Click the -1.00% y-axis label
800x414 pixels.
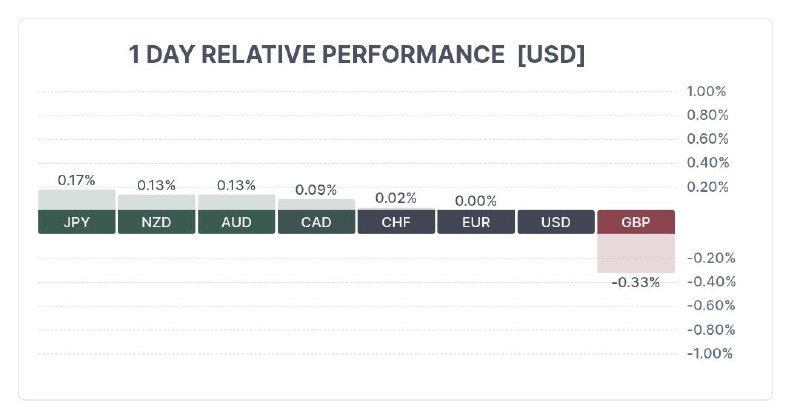point(706,354)
